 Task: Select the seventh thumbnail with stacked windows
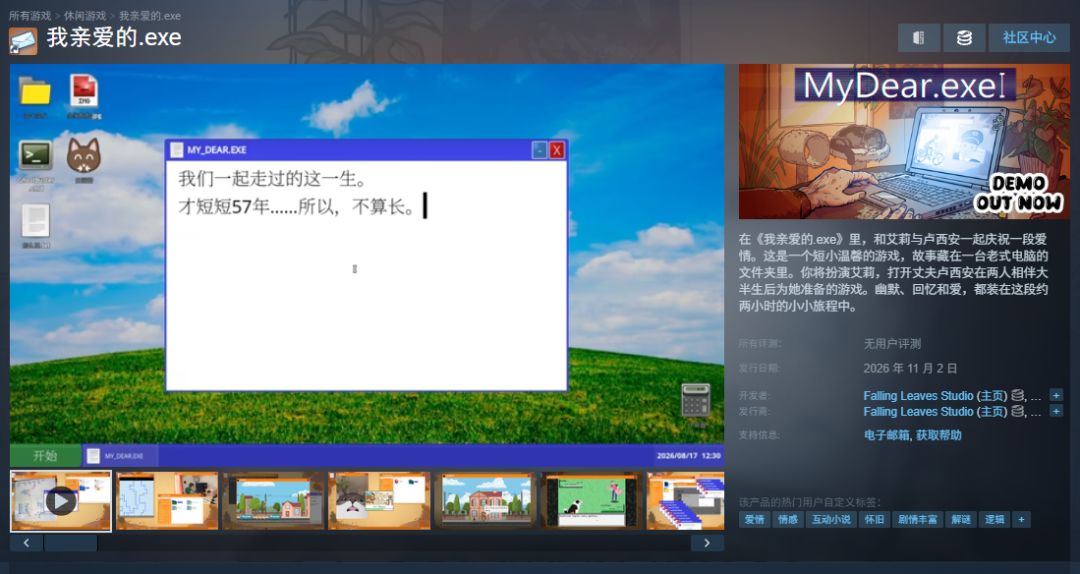685,501
